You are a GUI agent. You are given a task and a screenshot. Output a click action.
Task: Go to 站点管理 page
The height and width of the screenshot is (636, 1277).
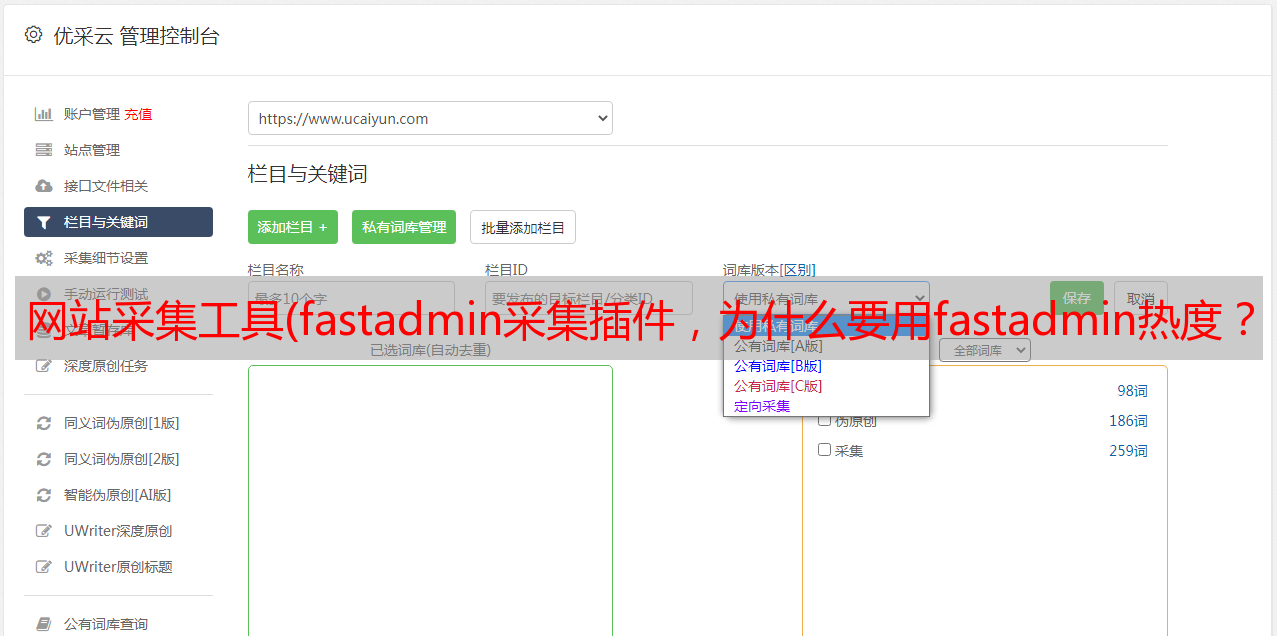(x=92, y=150)
